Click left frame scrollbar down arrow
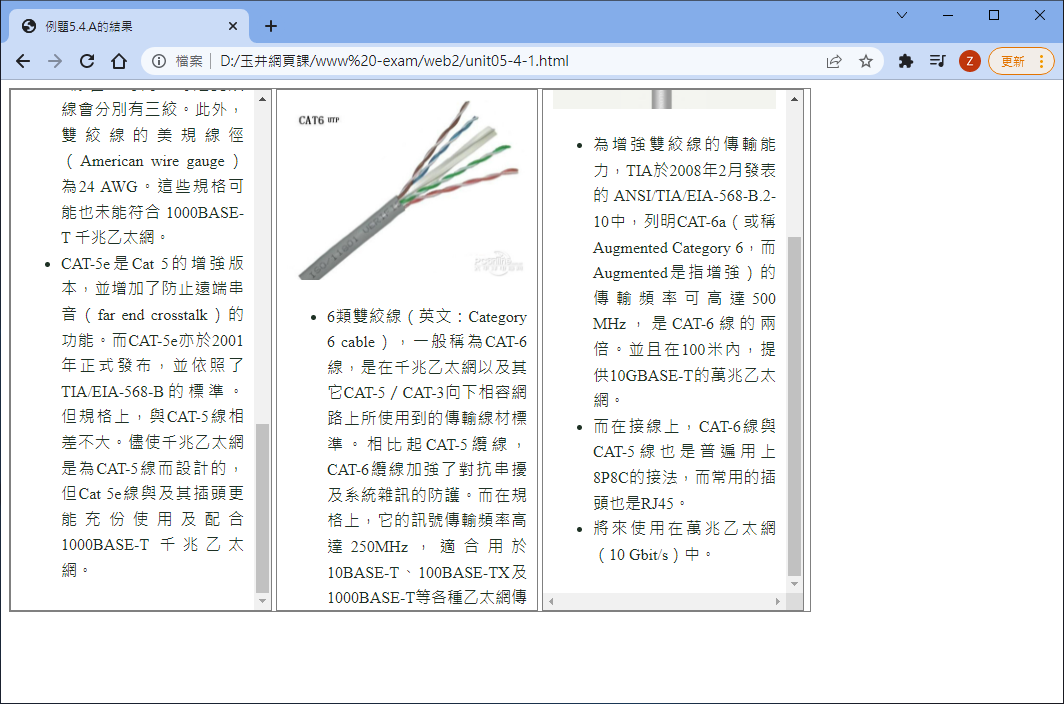The image size is (1064, 704). (x=263, y=601)
